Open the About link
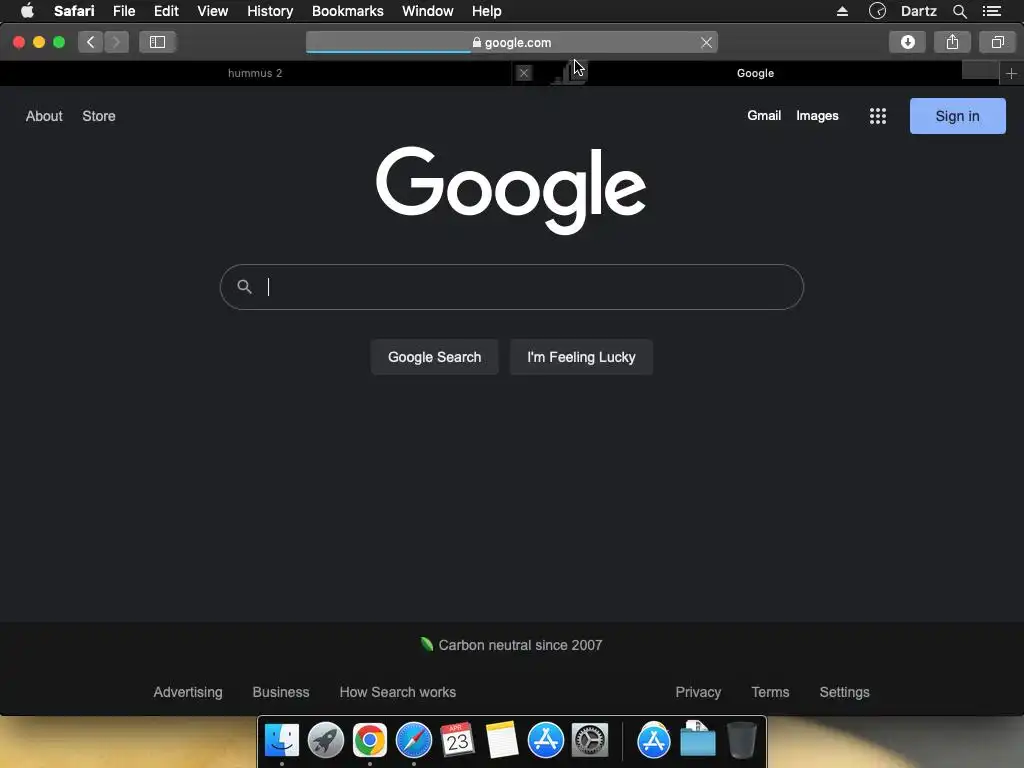 coord(44,116)
